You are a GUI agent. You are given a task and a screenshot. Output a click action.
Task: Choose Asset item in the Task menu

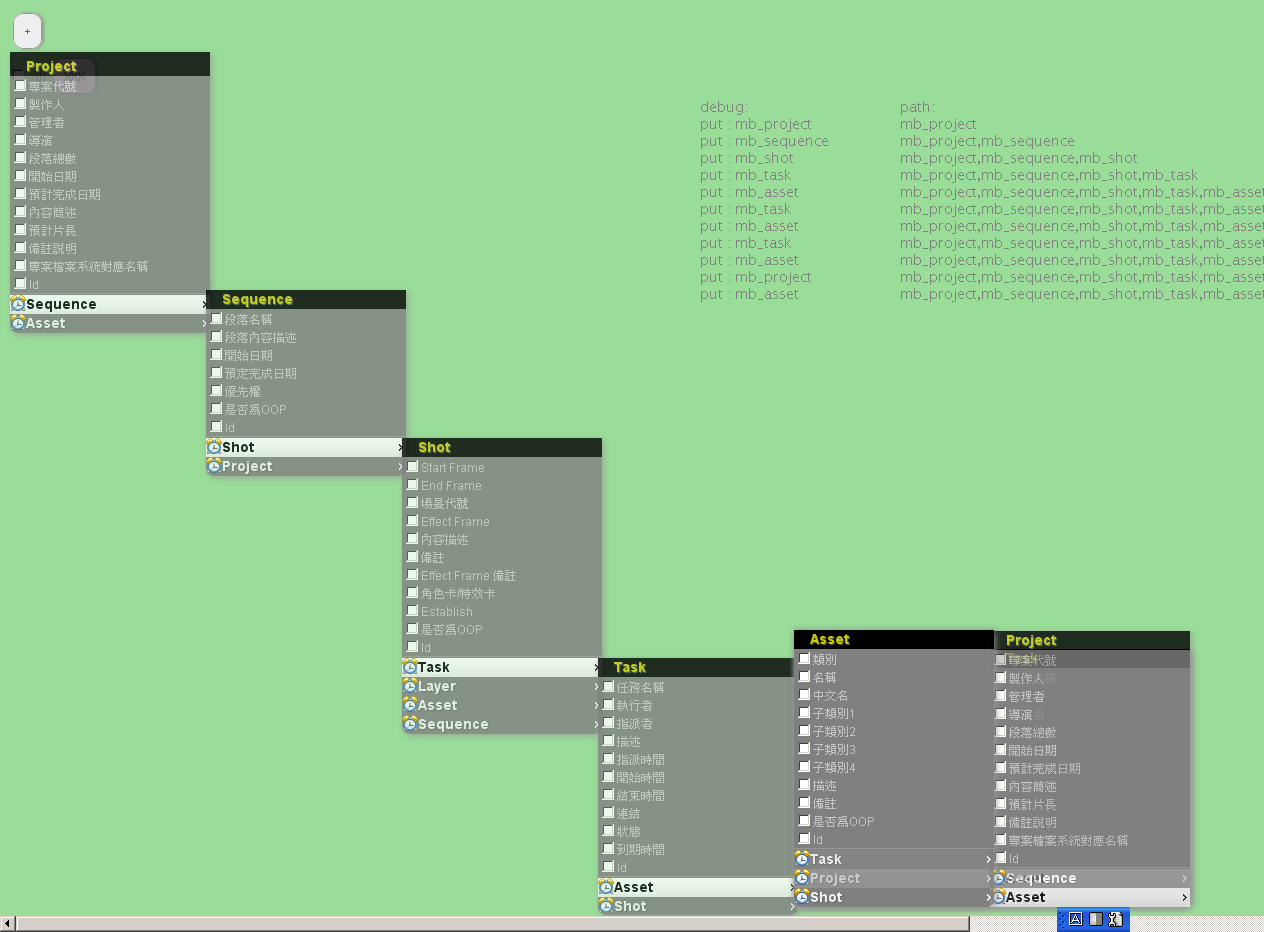coord(634,887)
